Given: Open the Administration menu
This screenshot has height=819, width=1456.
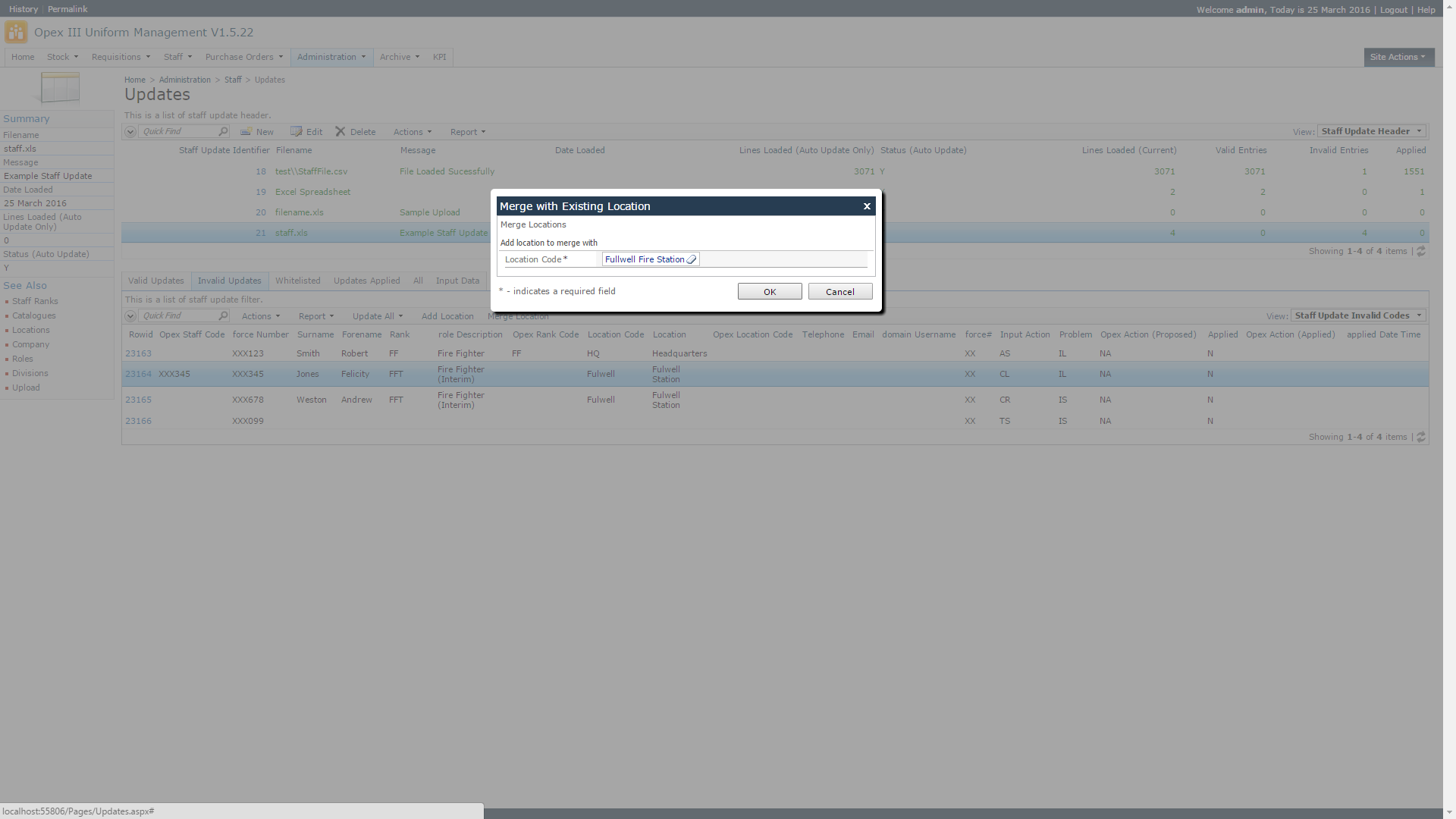Looking at the screenshot, I should 331,57.
